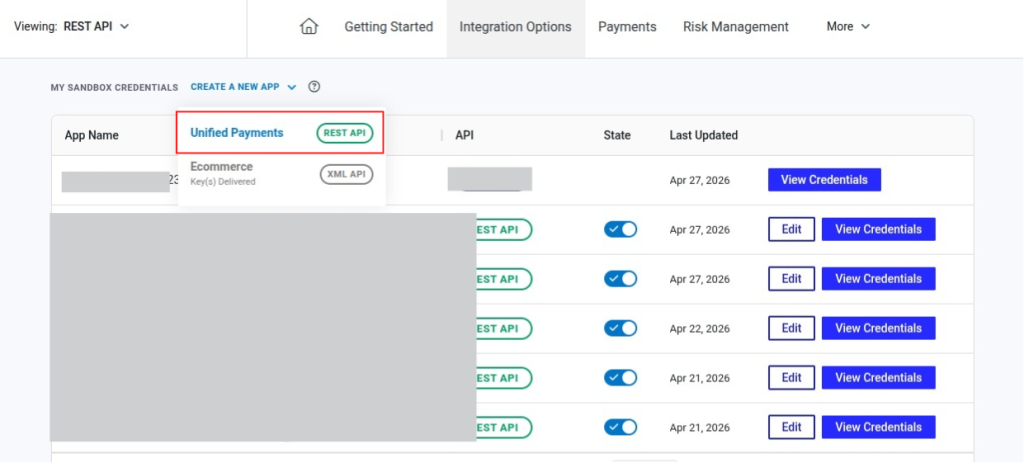Open the Getting Started tab

389,27
